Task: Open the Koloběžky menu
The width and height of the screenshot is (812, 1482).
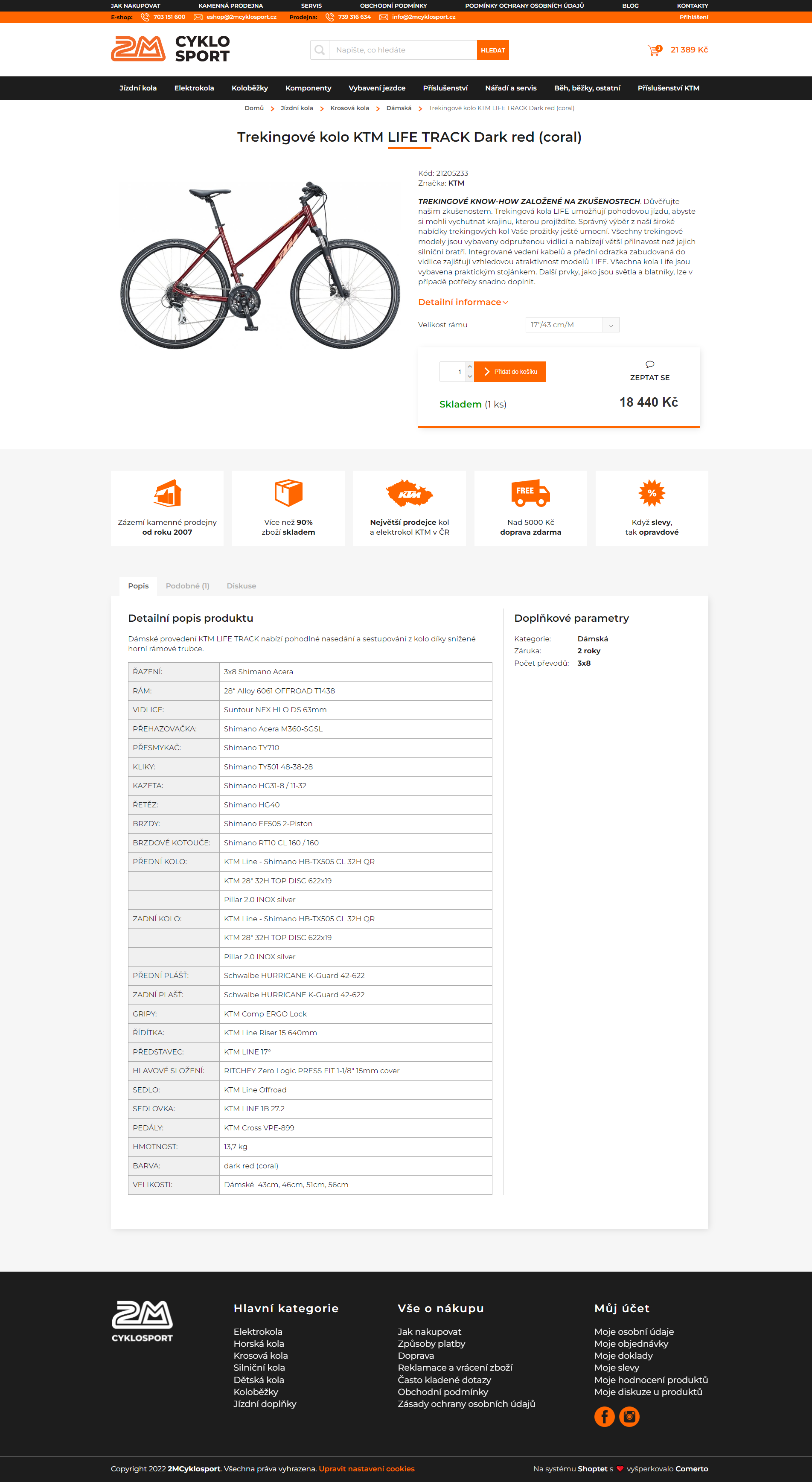Action: (x=250, y=88)
